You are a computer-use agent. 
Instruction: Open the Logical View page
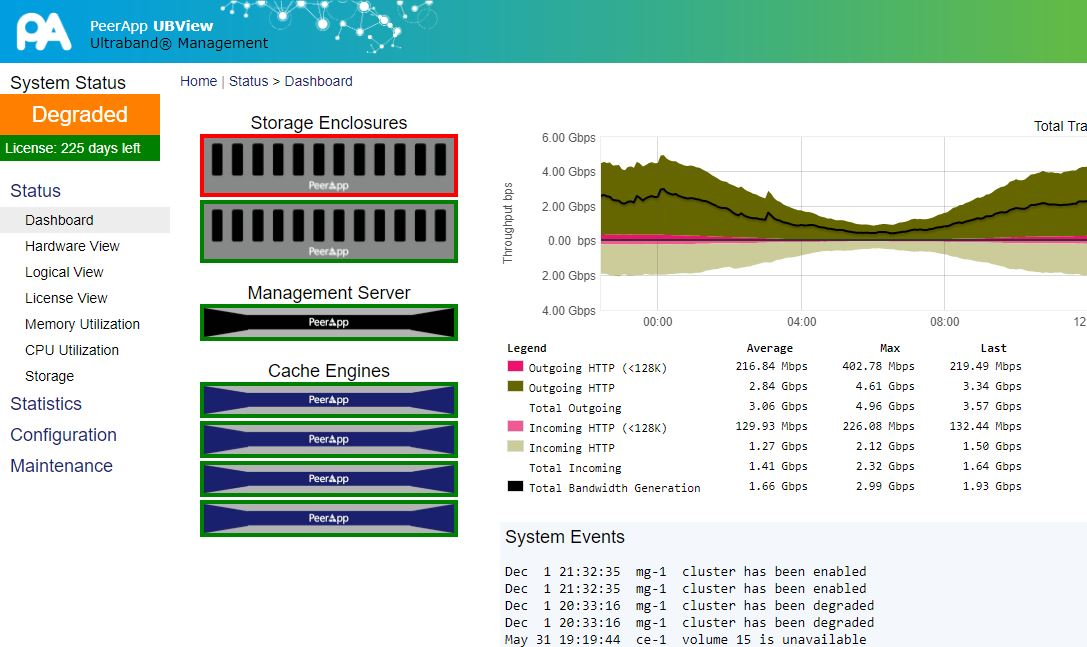point(64,272)
